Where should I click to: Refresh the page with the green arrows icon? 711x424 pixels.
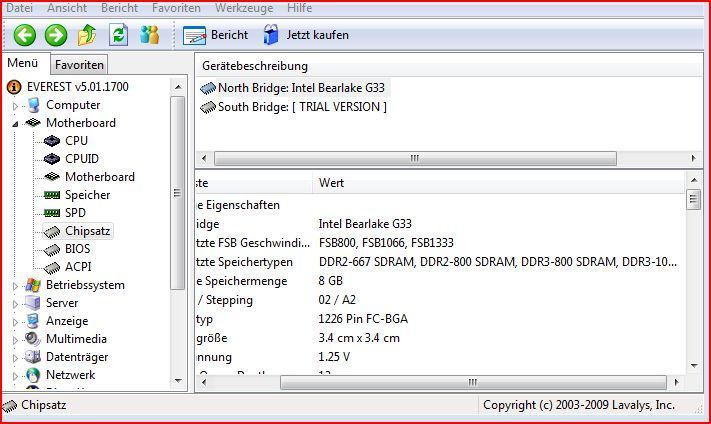coord(118,35)
